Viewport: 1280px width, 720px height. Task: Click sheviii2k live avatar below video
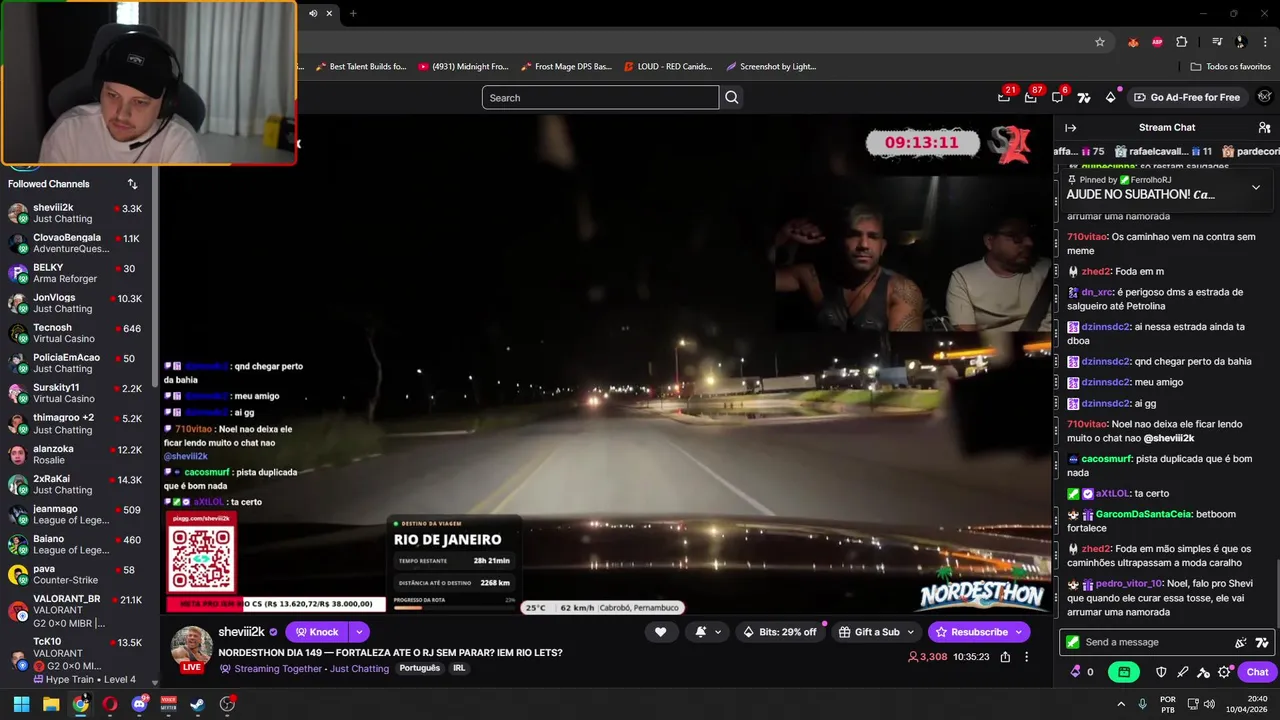(x=190, y=647)
